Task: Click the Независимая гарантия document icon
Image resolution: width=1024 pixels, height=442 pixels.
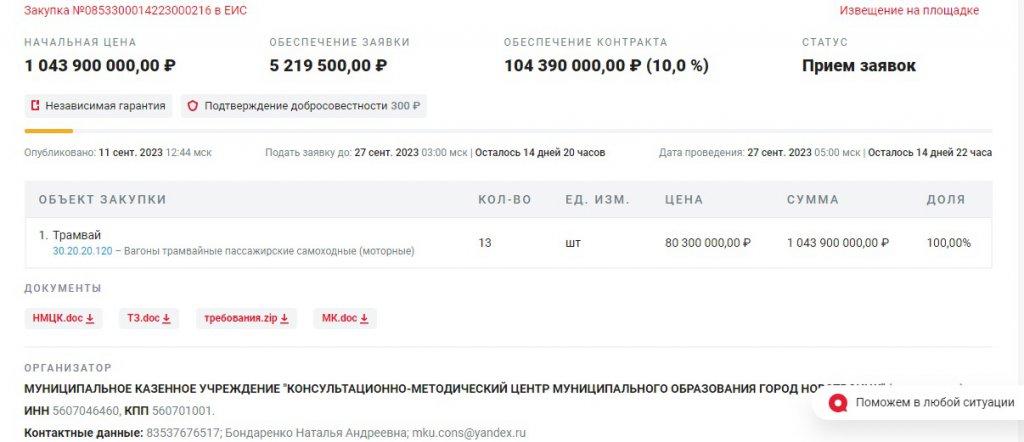Action: pos(35,106)
